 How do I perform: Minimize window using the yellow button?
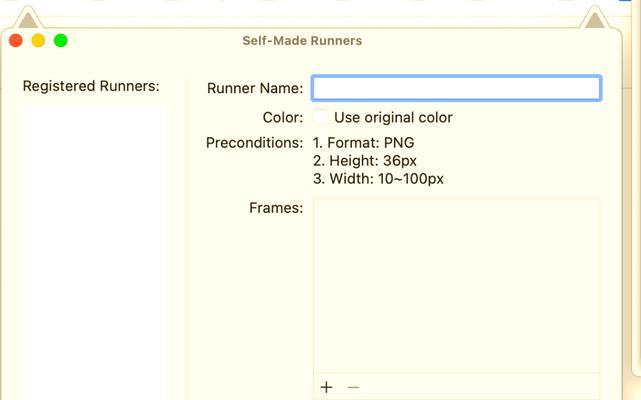38,40
